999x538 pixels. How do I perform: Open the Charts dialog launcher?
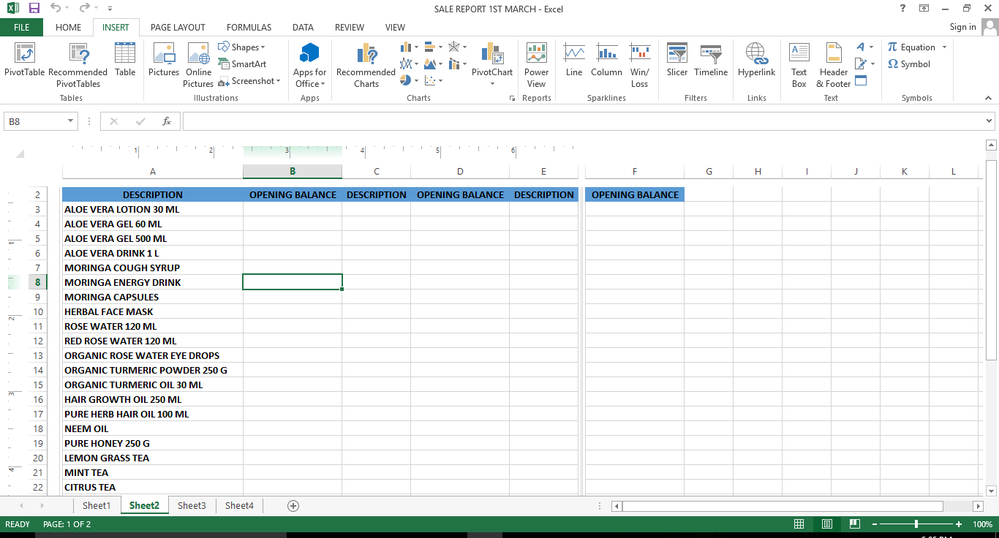(x=512, y=98)
